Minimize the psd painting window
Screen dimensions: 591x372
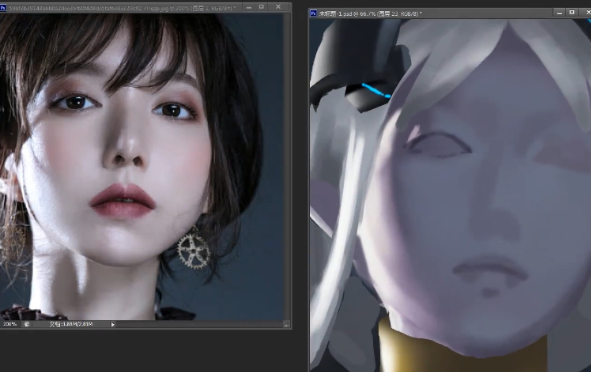[560, 13]
